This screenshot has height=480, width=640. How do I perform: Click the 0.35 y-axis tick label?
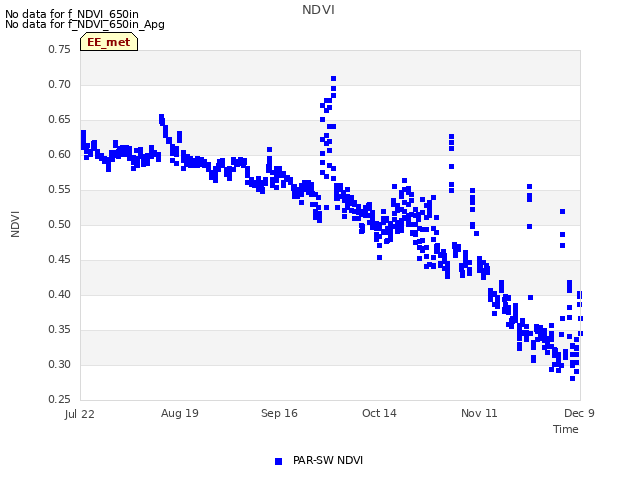[x=60, y=329]
